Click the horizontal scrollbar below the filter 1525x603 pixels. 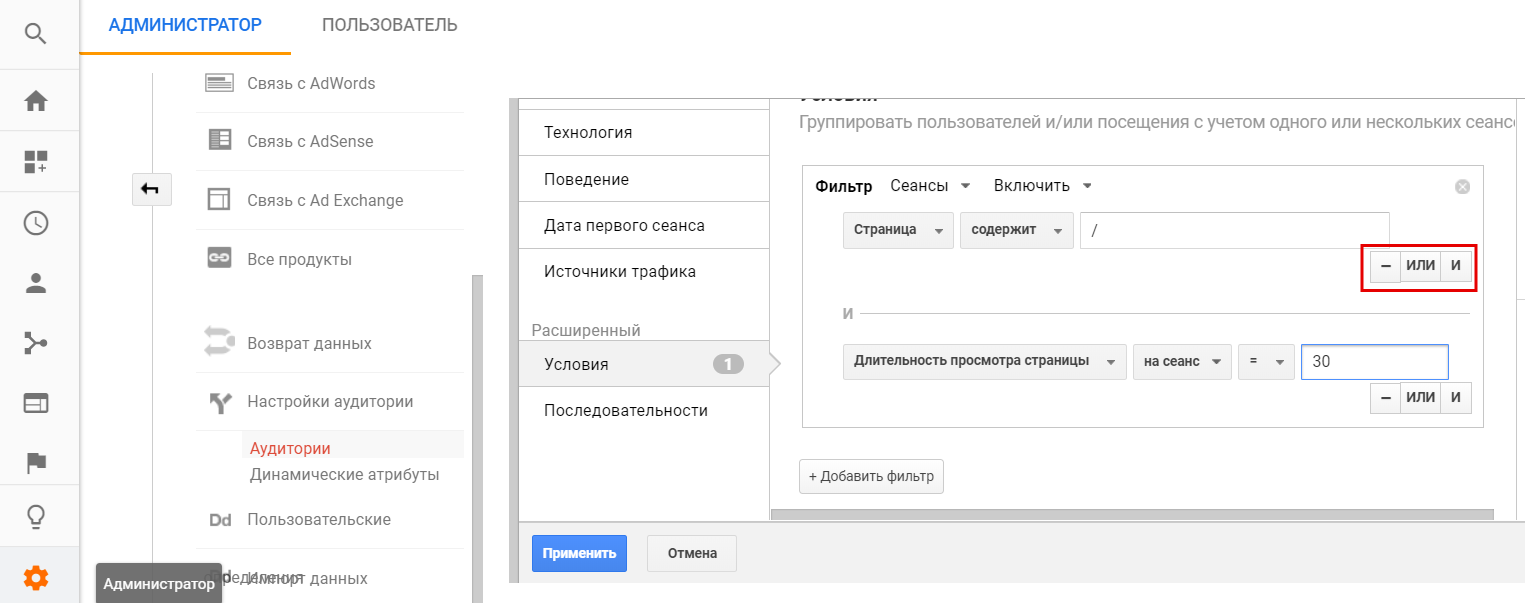[1132, 514]
